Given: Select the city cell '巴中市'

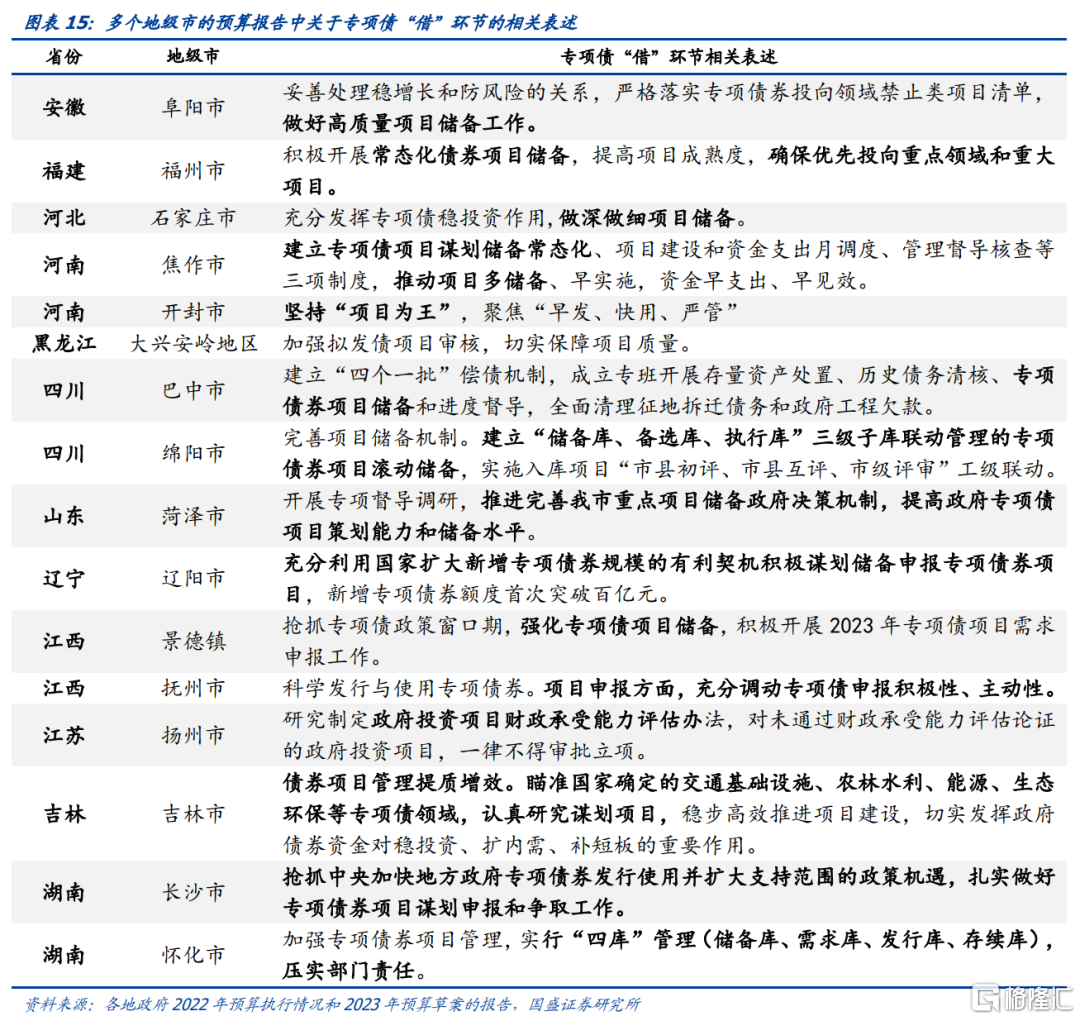Looking at the screenshot, I should tap(193, 391).
